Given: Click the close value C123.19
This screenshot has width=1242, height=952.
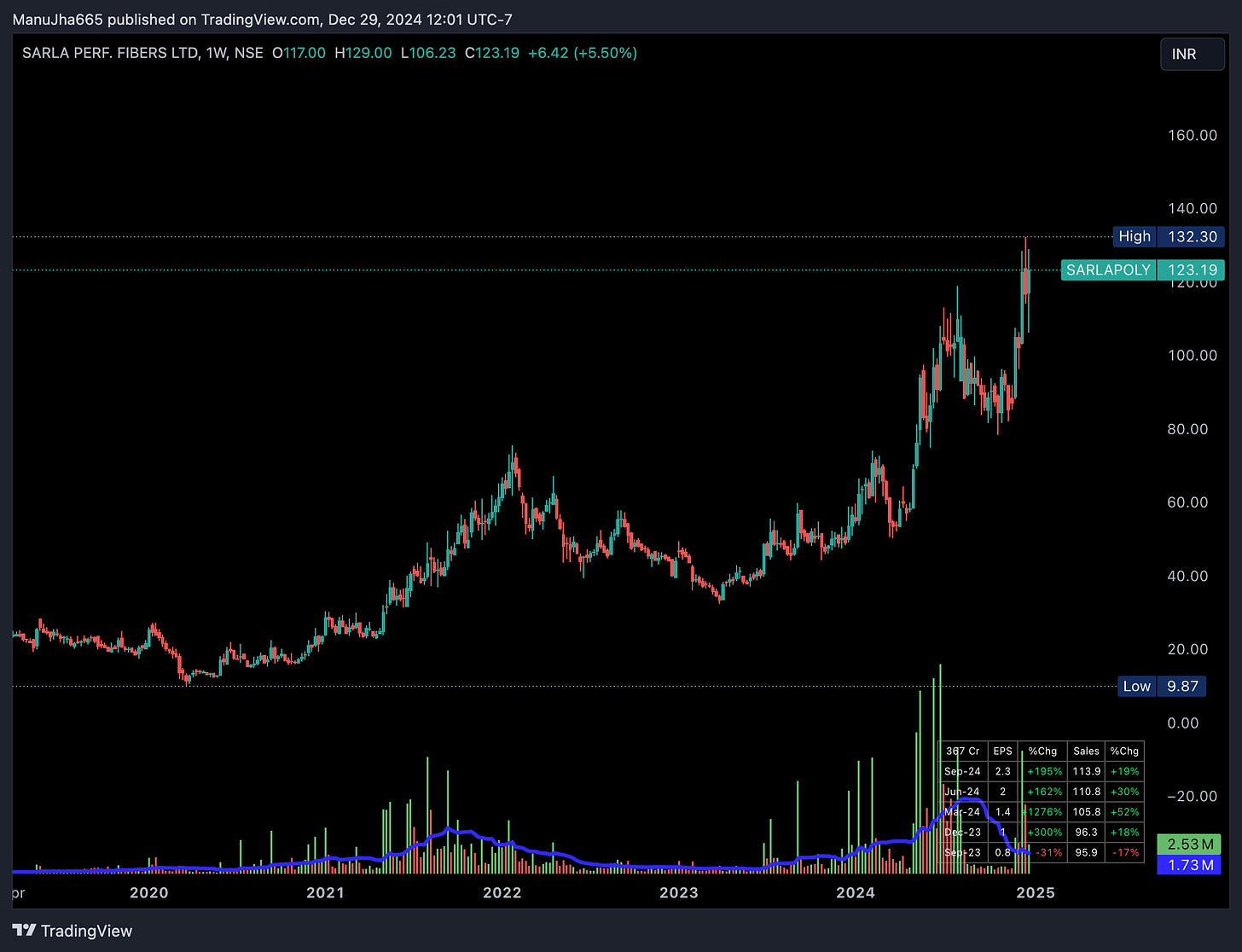Looking at the screenshot, I should pyautogui.click(x=492, y=53).
